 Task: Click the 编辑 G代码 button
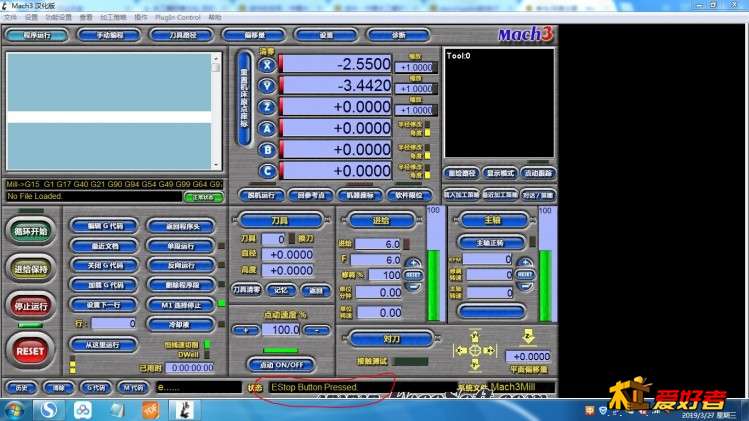105,226
